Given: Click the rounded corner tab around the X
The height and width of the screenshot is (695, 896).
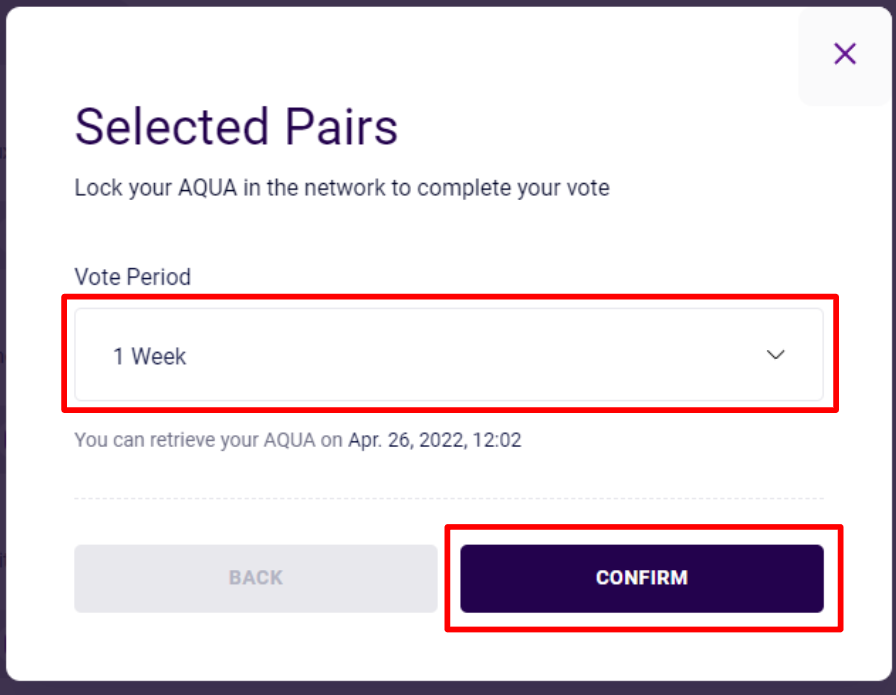Looking at the screenshot, I should 845,57.
